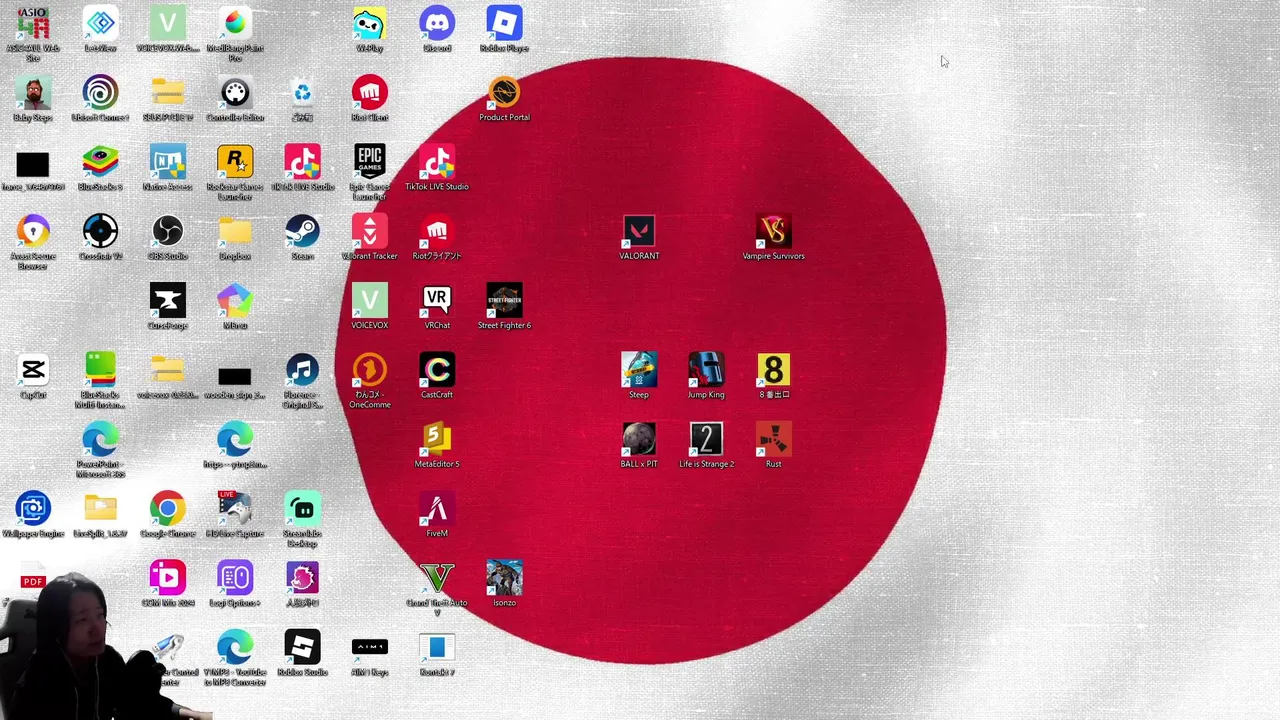The width and height of the screenshot is (1280, 720).
Task: Launch VRChat
Action: pos(437,301)
